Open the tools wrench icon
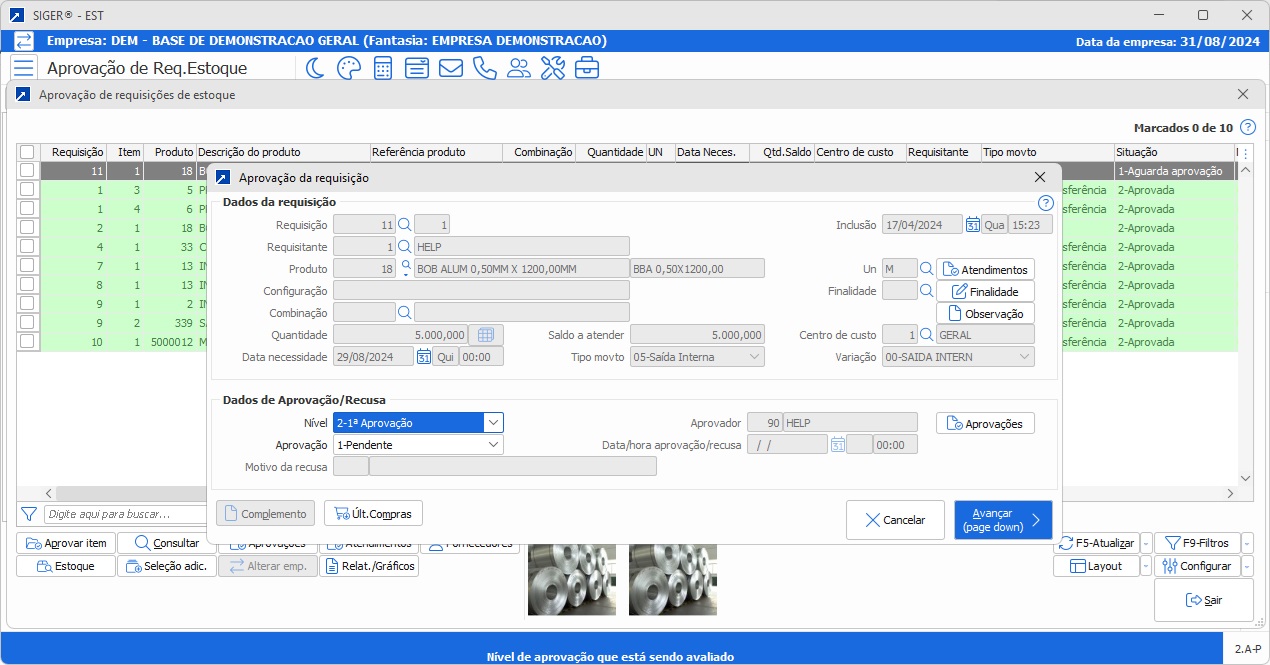Screen dimensions: 1270x665 [553, 68]
